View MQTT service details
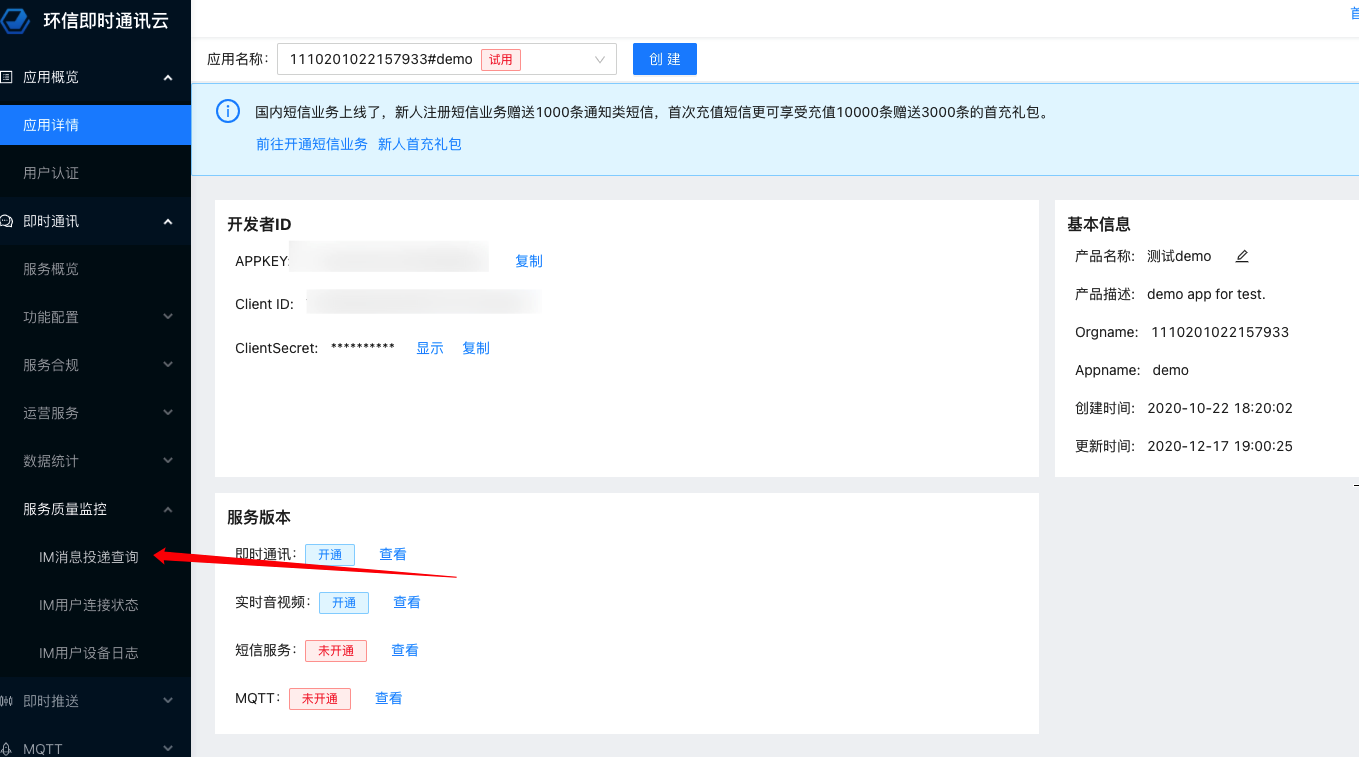The width and height of the screenshot is (1359, 757). point(389,698)
